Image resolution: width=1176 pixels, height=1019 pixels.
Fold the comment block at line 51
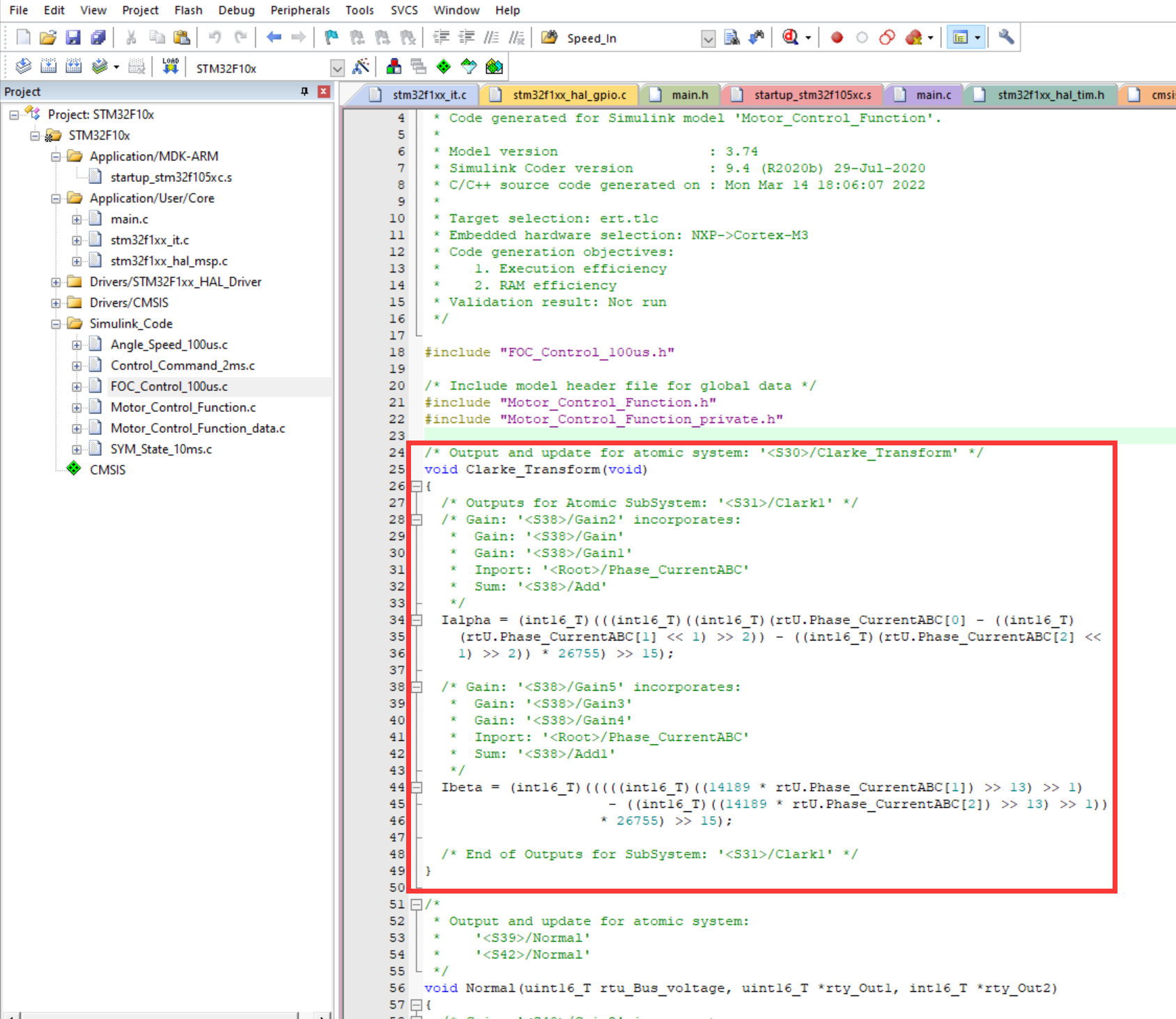pos(417,905)
